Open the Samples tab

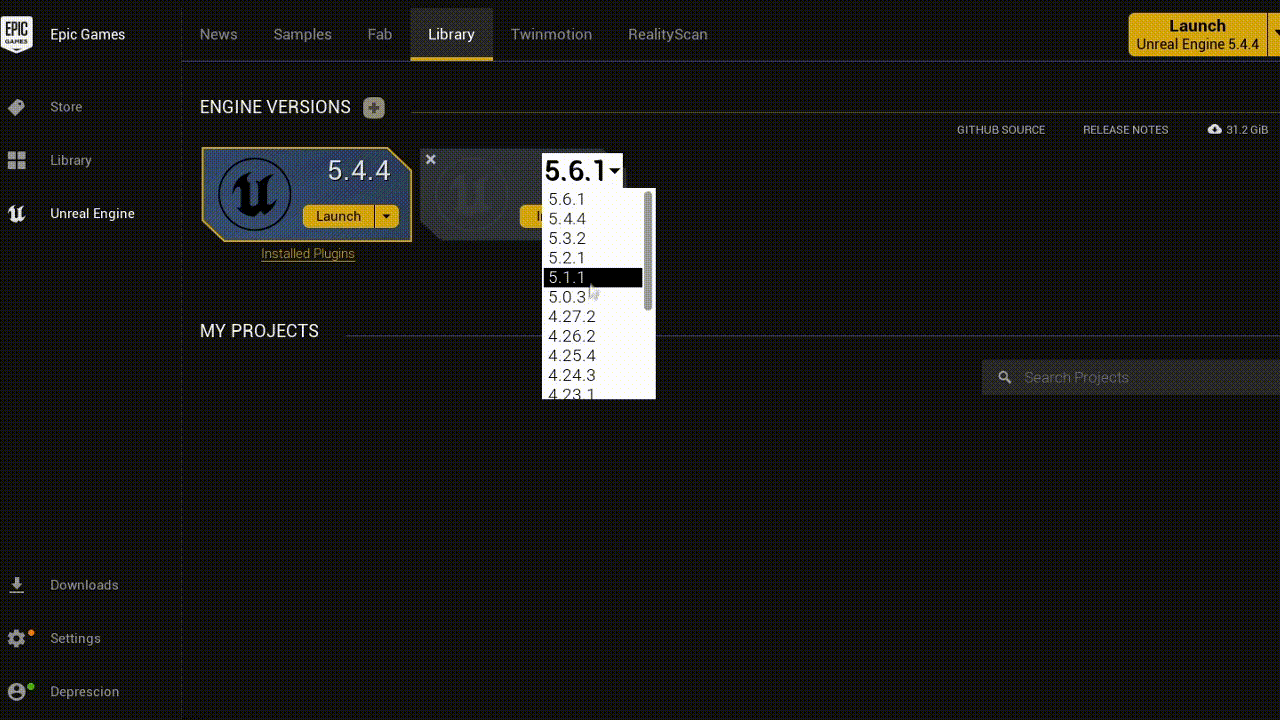tap(302, 34)
